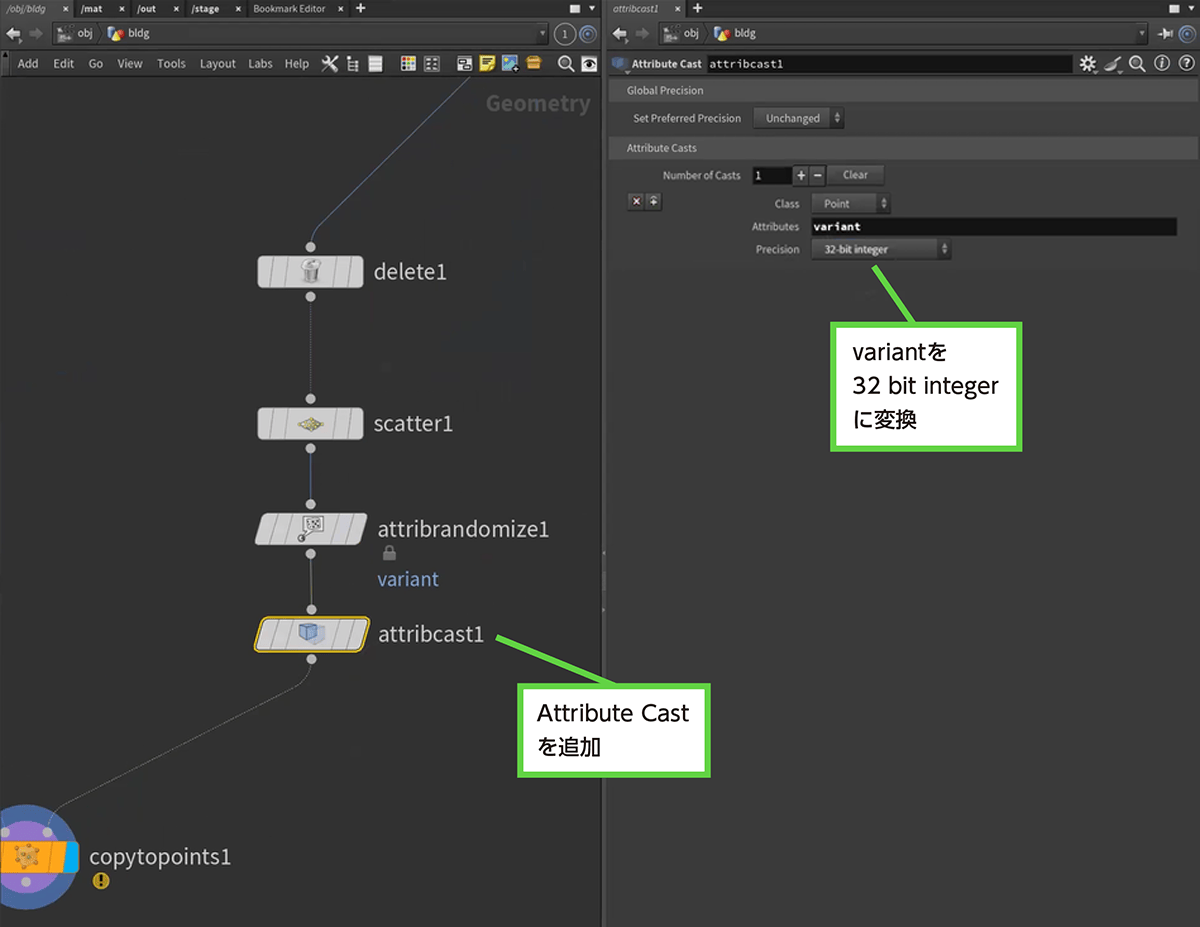The height and width of the screenshot is (927, 1200).
Task: Open parameter gear menu for Attribute Cast
Action: [x=1088, y=63]
